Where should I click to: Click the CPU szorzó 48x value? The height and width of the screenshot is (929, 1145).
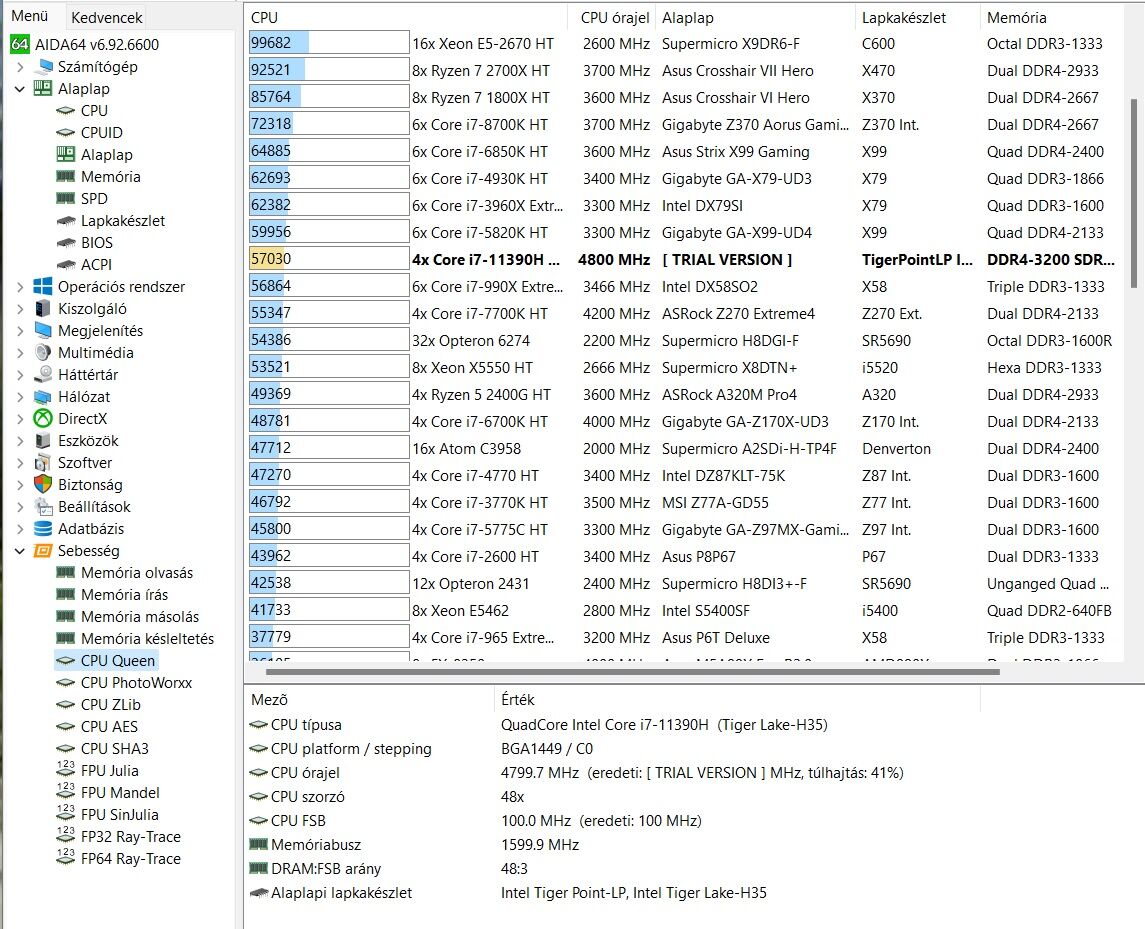(x=513, y=796)
